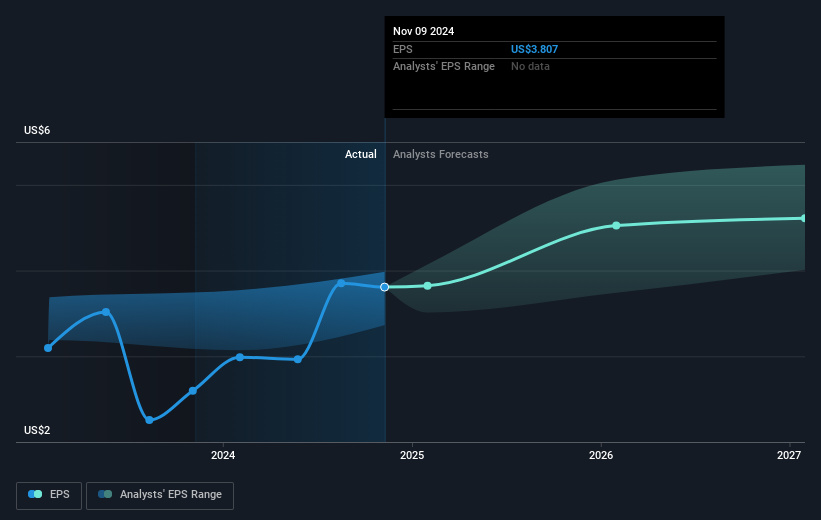Toggle the EPS legend button
Screen dimensions: 821x520
click(49, 495)
